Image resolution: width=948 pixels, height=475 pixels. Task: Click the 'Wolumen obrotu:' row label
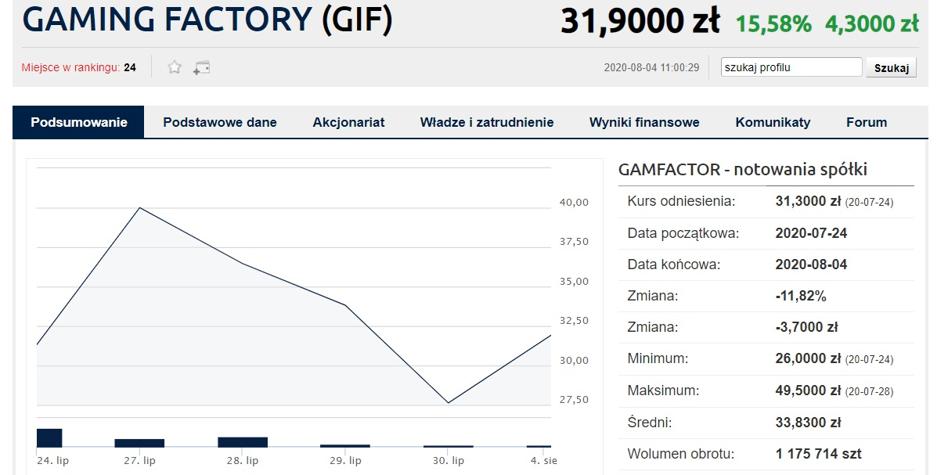click(681, 454)
